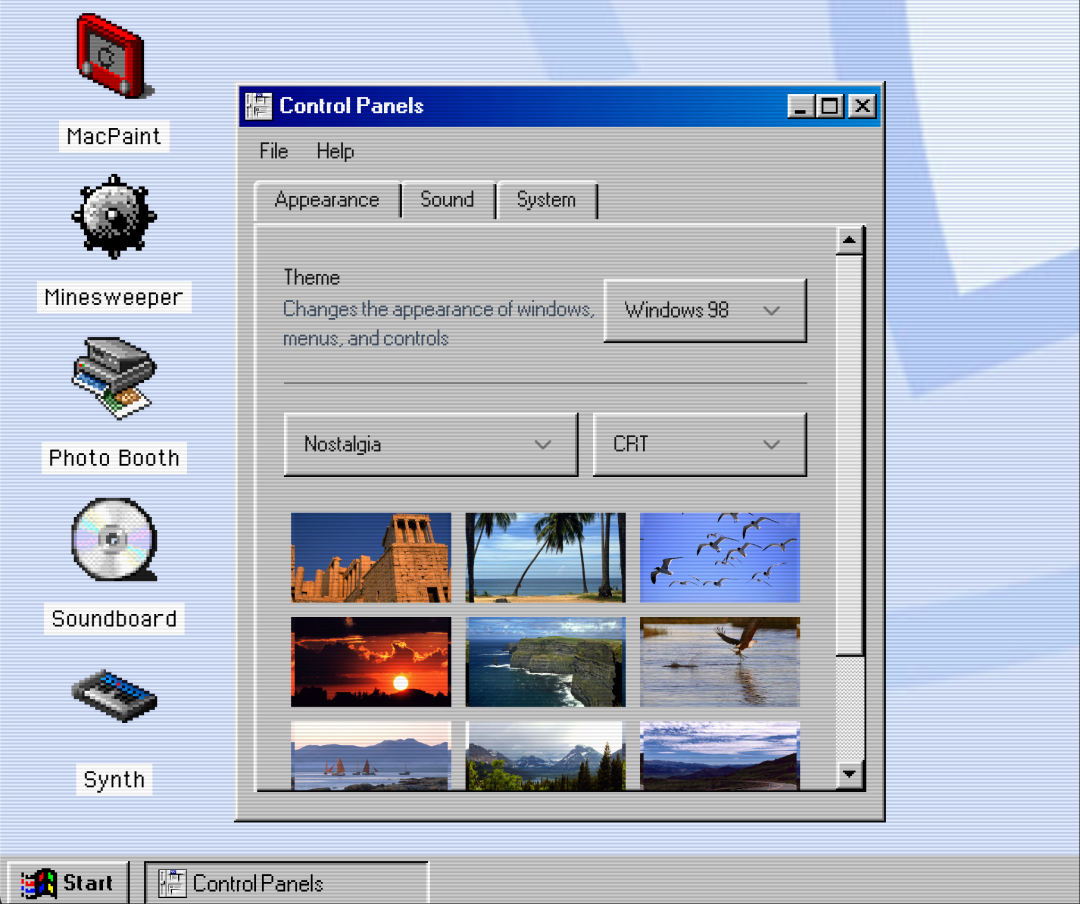
Task: Click the Soundboard label text
Action: click(114, 619)
